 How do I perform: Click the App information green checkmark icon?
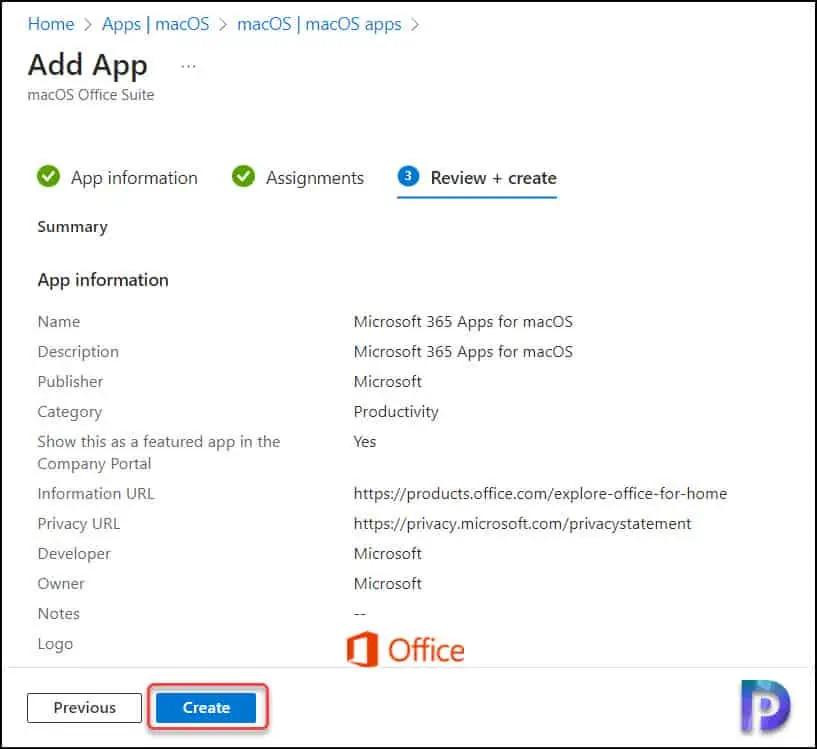click(x=48, y=176)
